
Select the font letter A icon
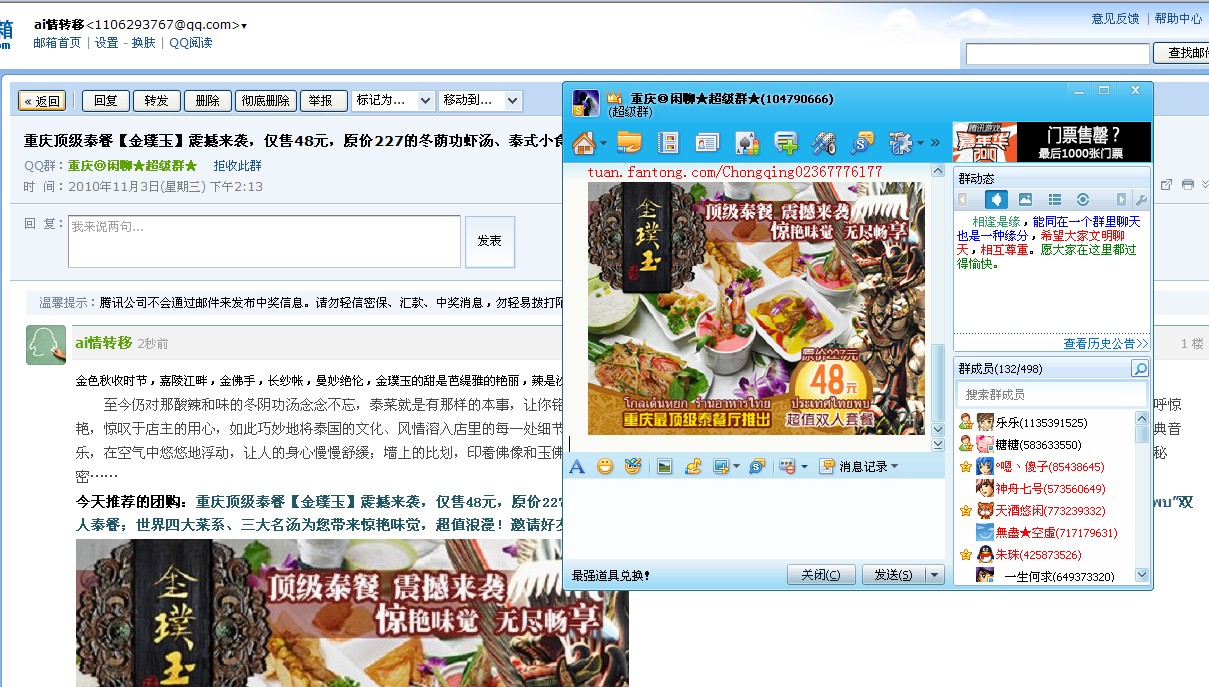(x=576, y=466)
